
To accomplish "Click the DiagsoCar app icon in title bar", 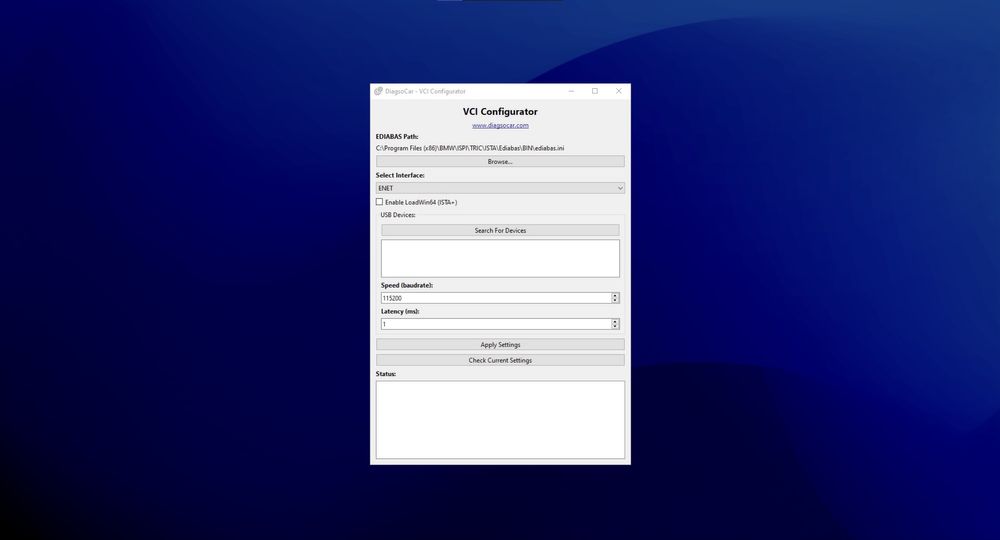I will 378,91.
